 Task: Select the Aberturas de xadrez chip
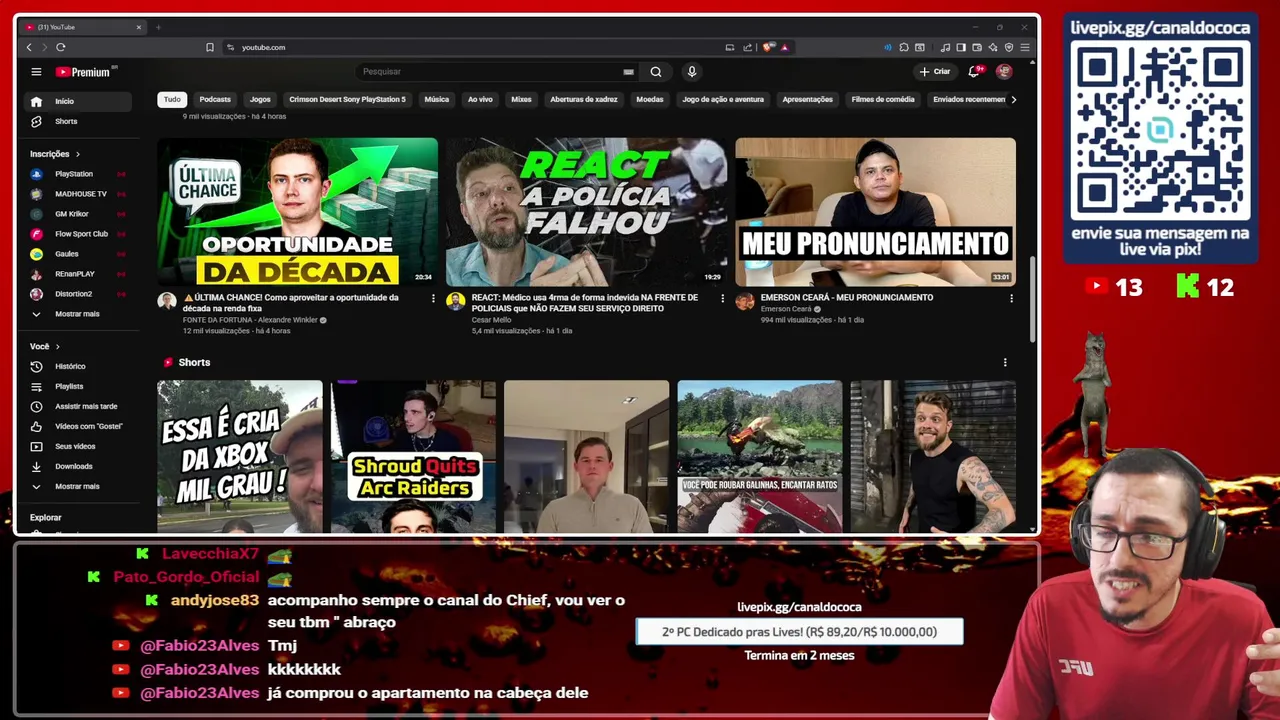(x=584, y=99)
